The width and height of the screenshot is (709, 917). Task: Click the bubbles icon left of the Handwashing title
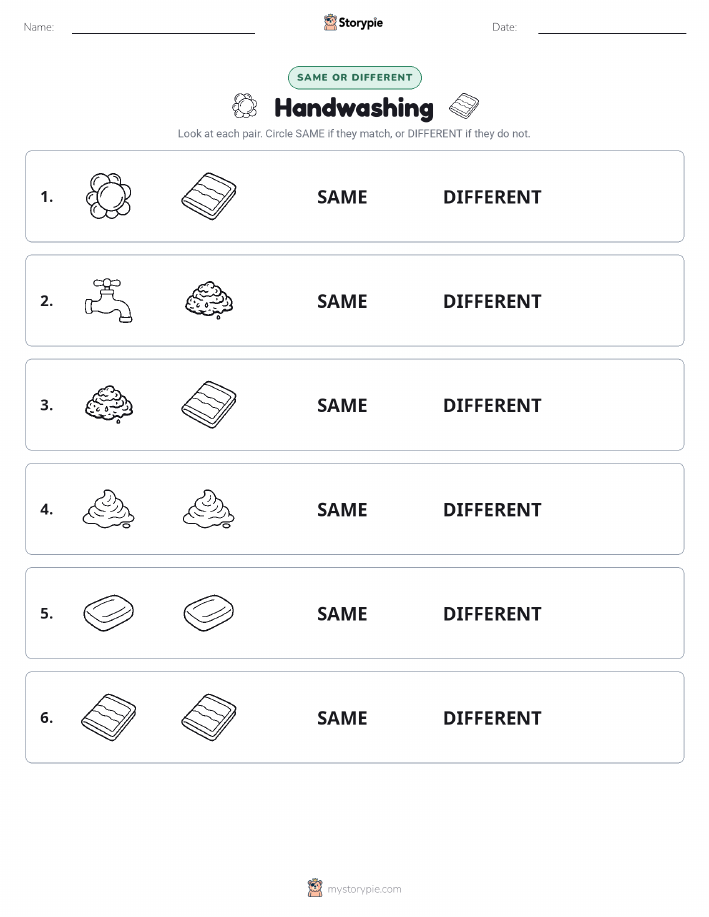point(245,106)
